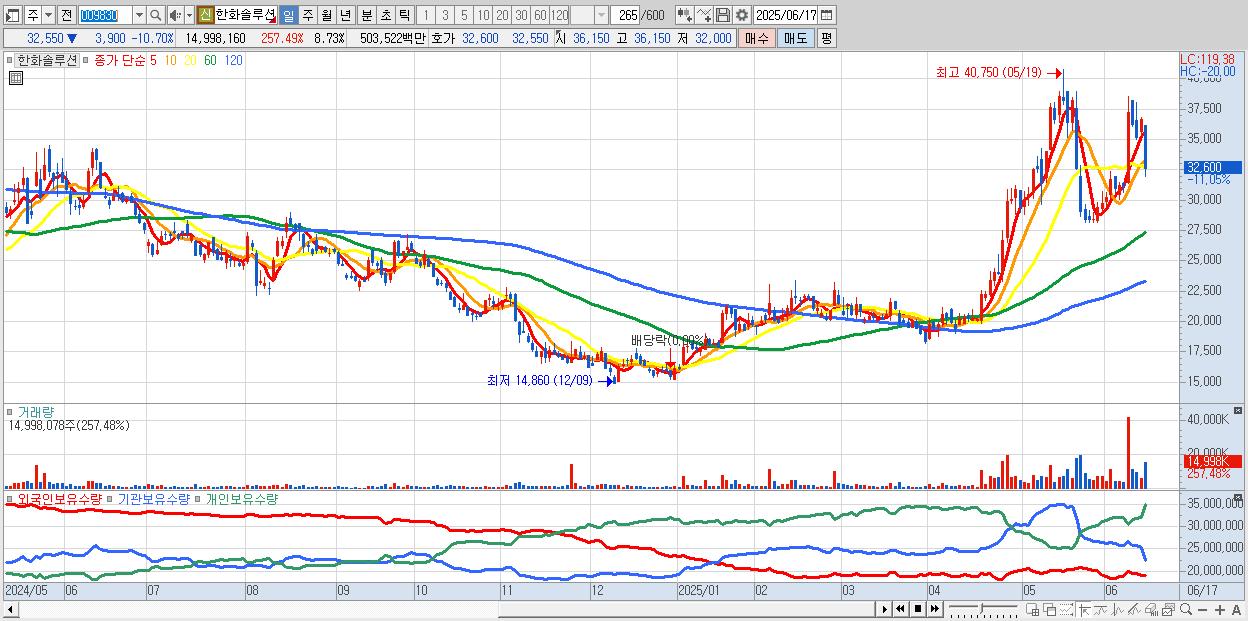Click the date field showing 2025/06/17
The height and width of the screenshot is (621, 1248).
786,15
